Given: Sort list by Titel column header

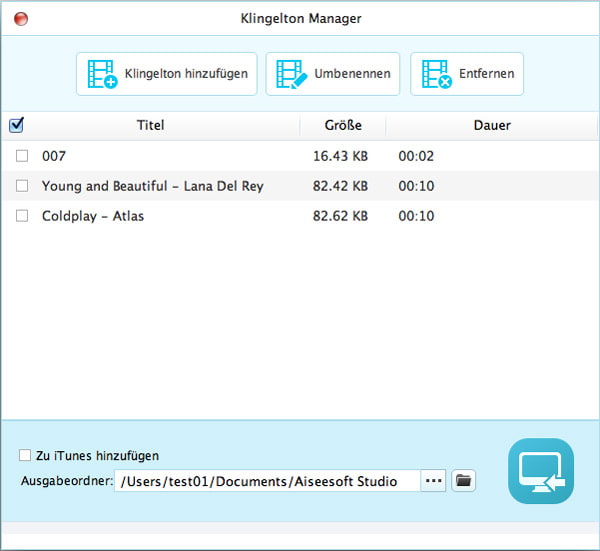Looking at the screenshot, I should click(x=150, y=126).
